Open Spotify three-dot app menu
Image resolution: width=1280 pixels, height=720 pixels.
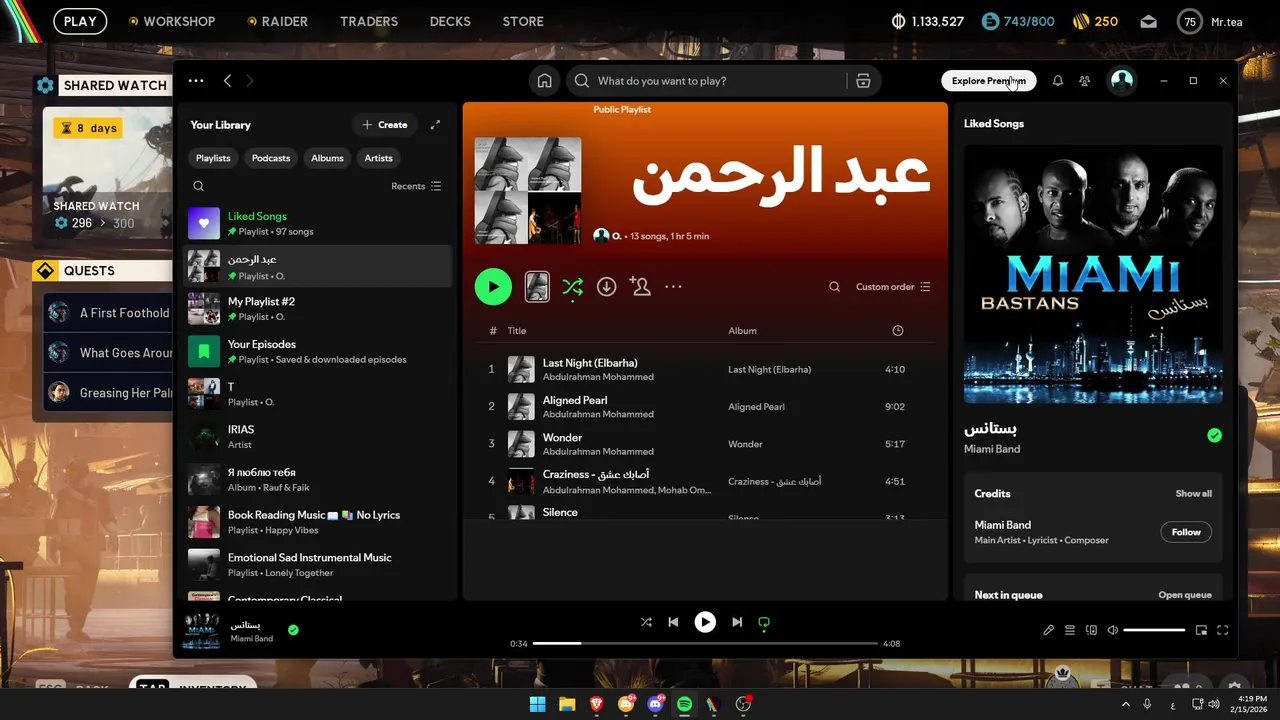click(x=196, y=81)
